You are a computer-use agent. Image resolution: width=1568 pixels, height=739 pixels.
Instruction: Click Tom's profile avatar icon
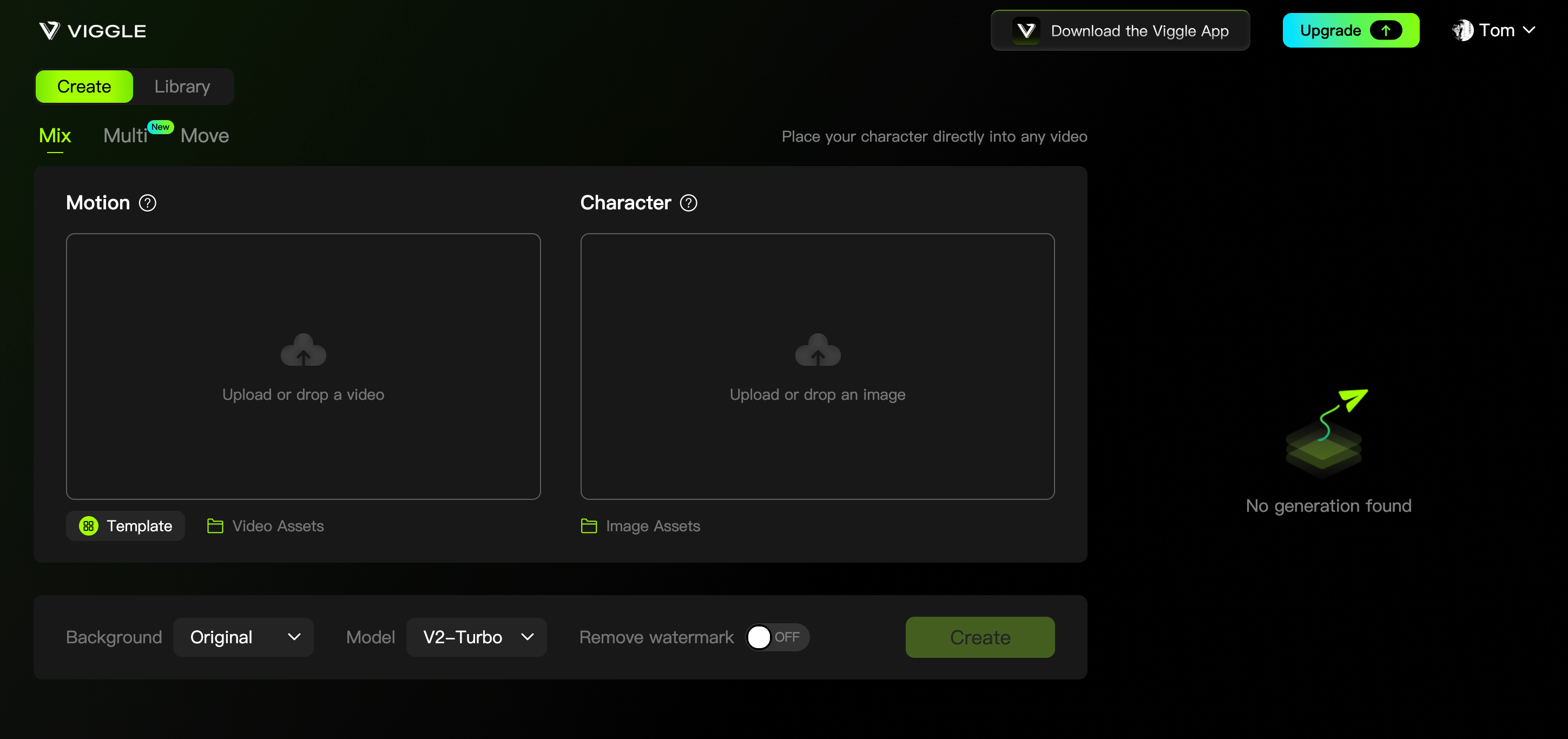[x=1462, y=30]
